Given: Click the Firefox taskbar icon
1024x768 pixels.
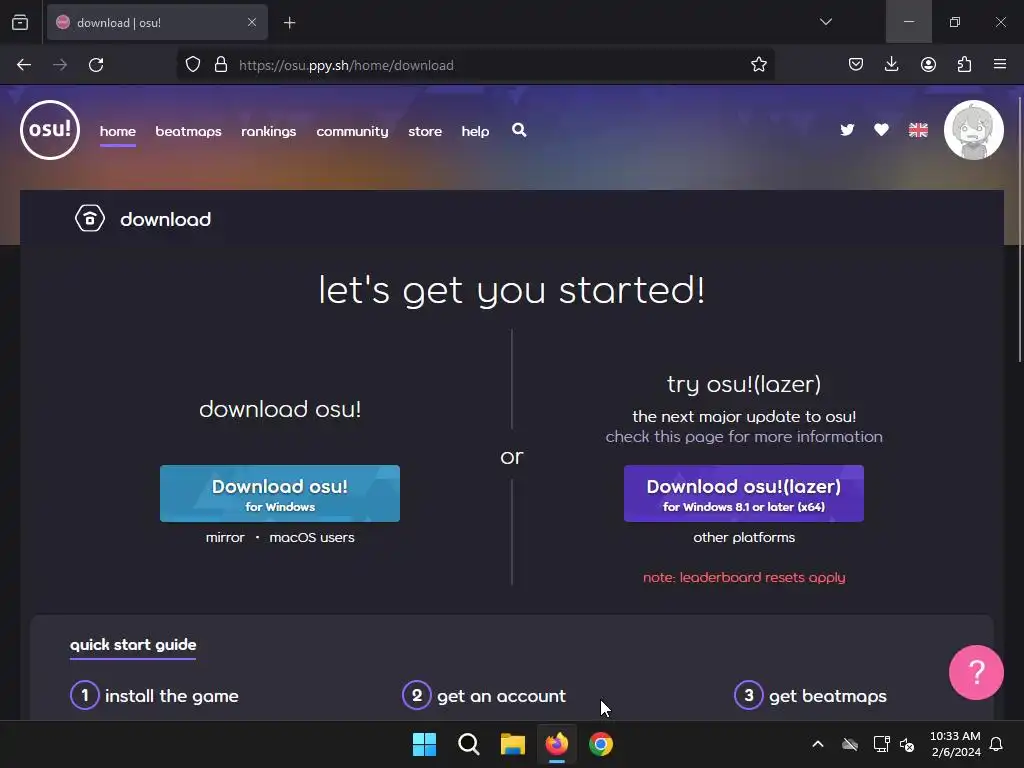Looking at the screenshot, I should 556,744.
